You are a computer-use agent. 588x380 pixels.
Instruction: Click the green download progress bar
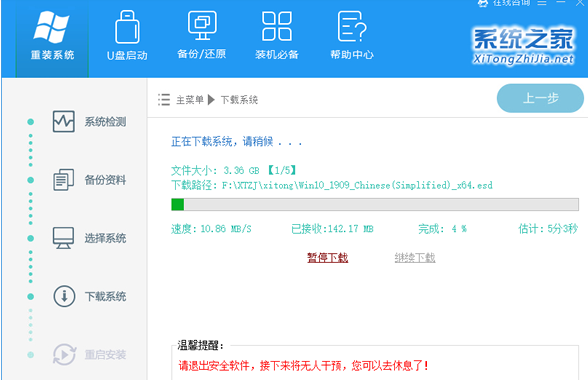click(x=375, y=204)
